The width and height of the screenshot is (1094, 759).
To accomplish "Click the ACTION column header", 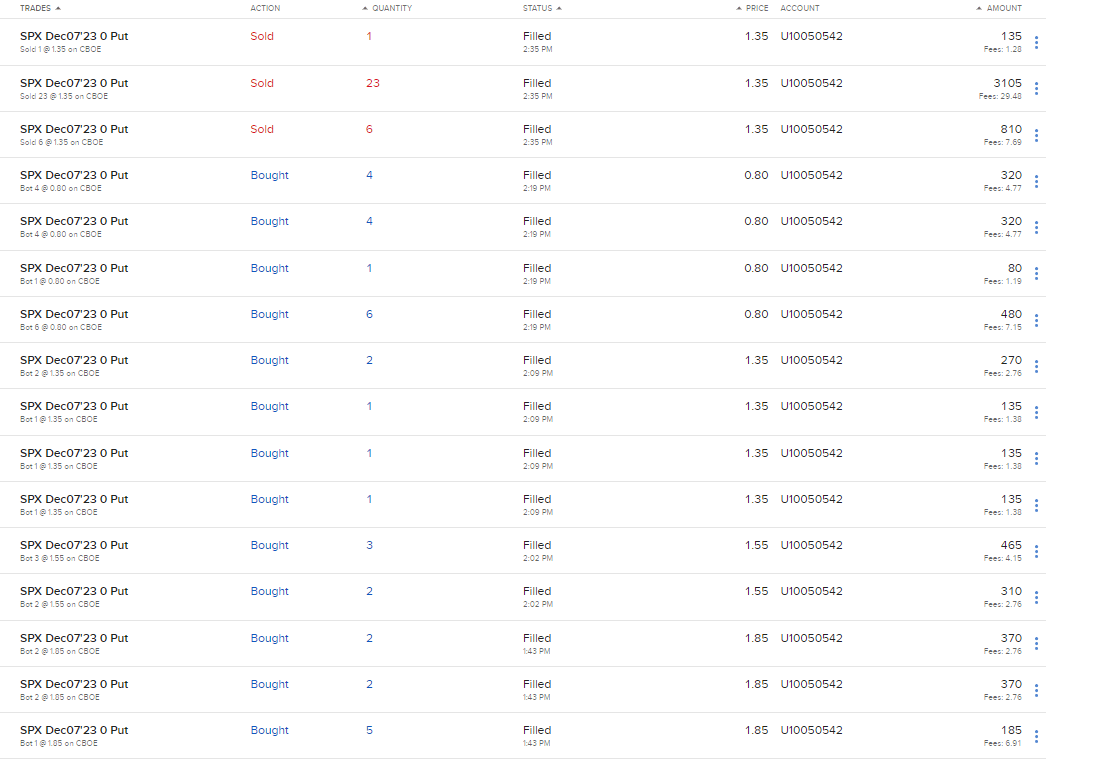I will pos(265,8).
